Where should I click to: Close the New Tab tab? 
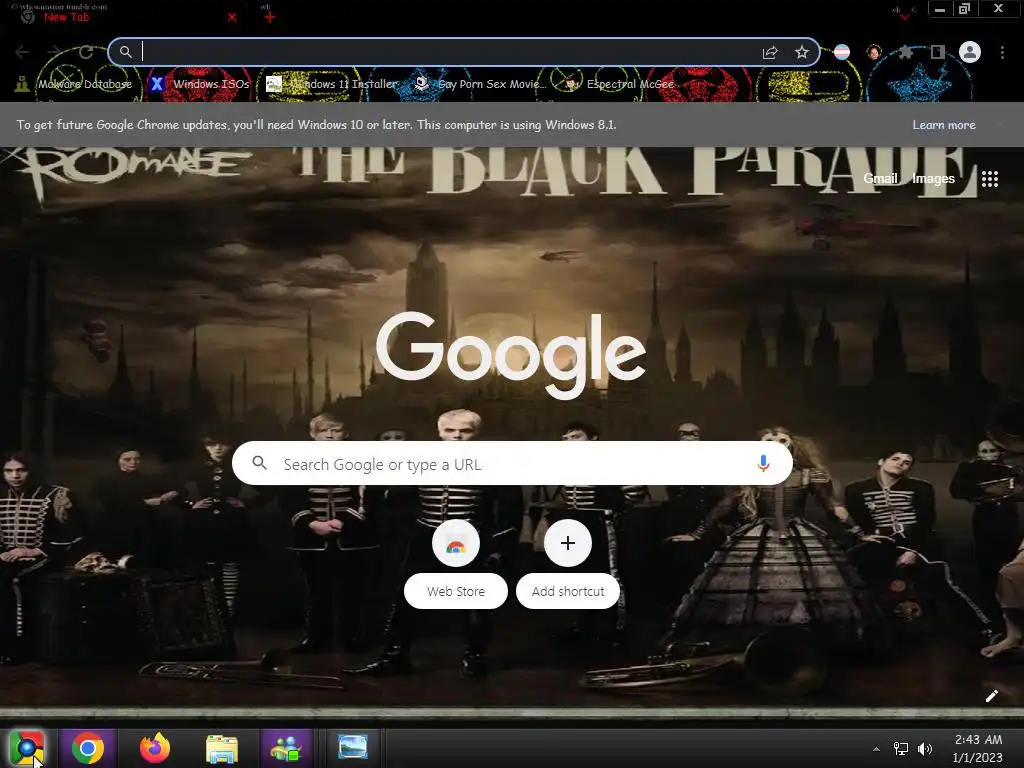point(232,18)
